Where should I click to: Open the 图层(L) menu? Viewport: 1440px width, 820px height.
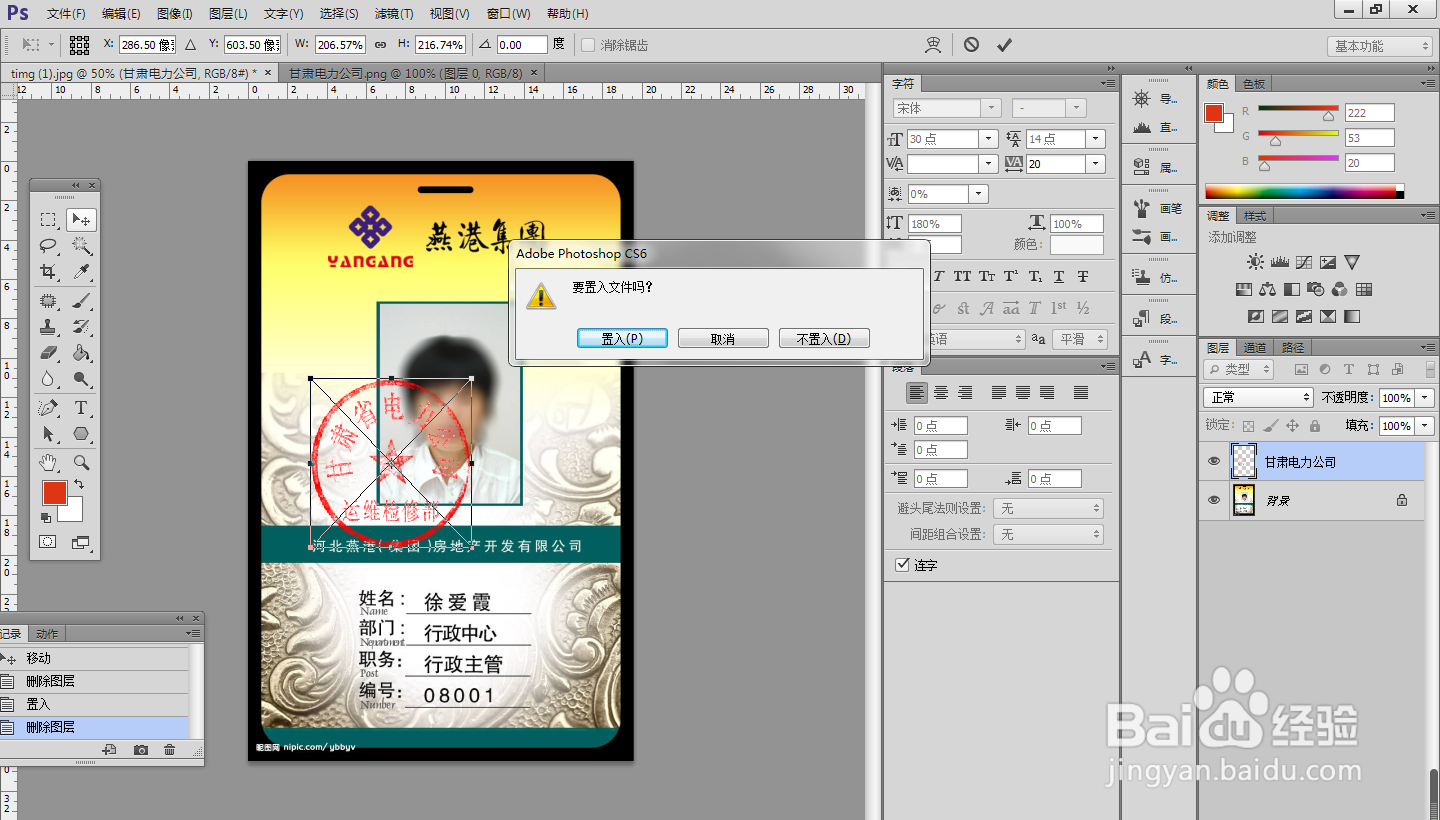(x=228, y=14)
